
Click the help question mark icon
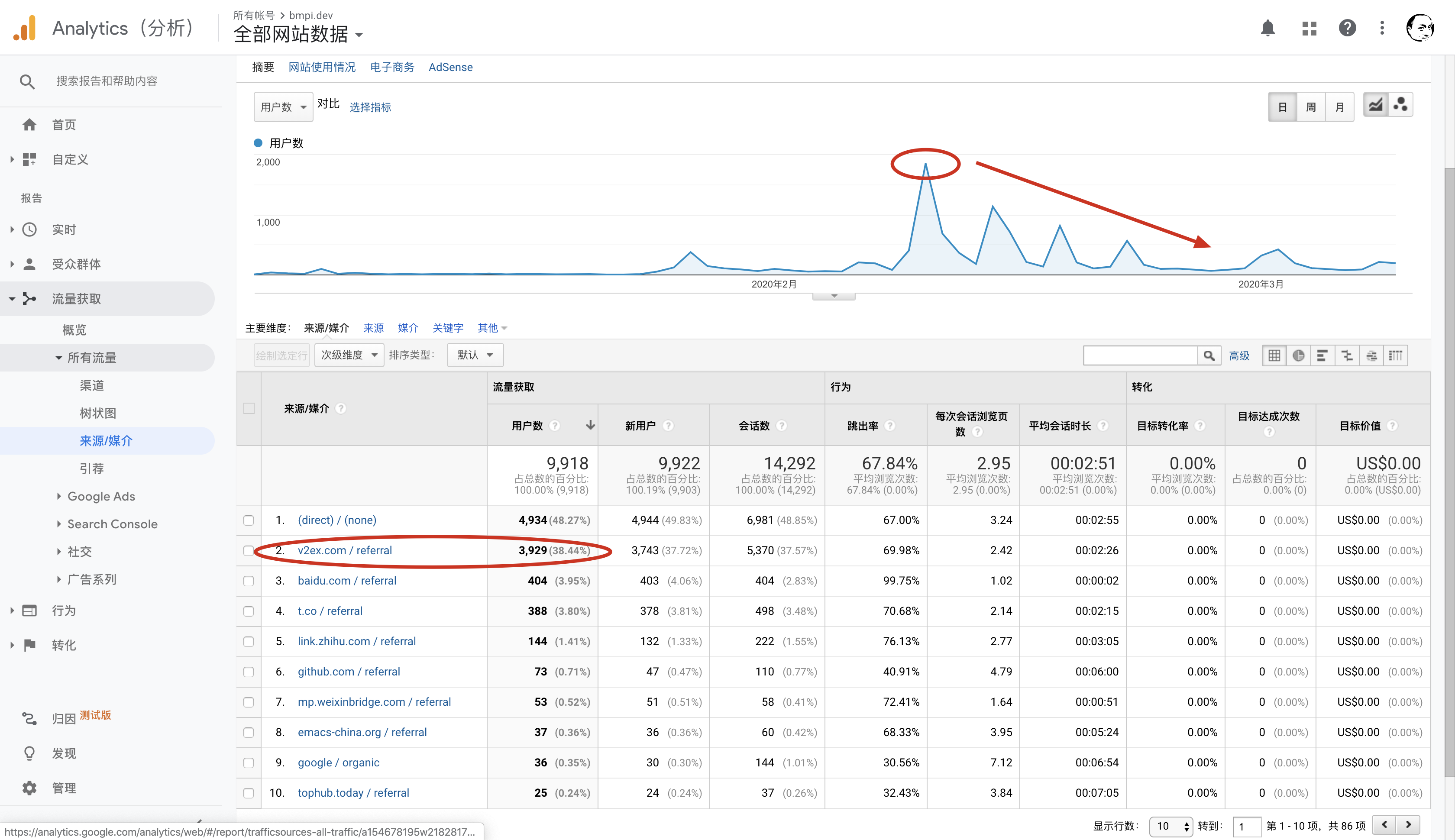(1347, 28)
